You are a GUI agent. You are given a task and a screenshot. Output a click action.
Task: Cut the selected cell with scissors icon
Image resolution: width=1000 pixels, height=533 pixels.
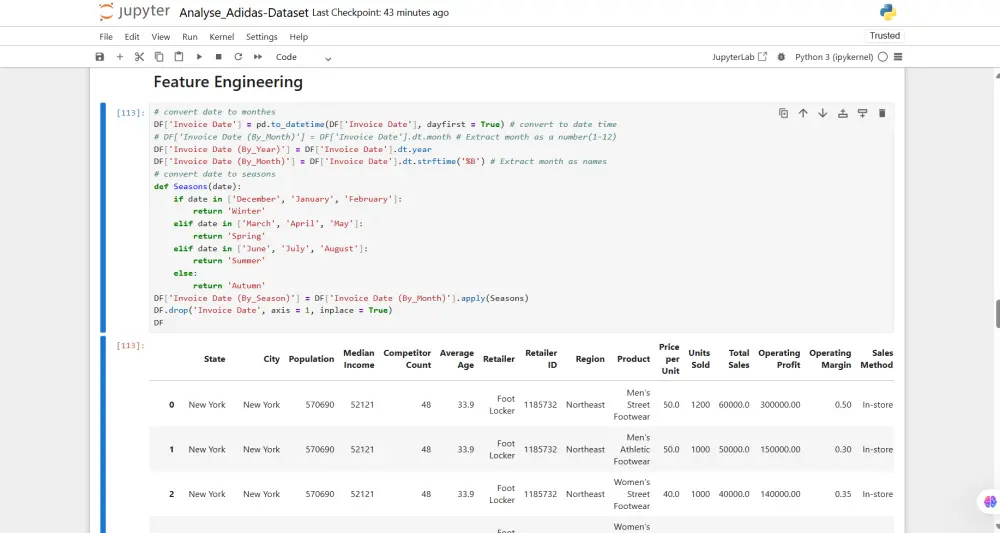[x=139, y=57]
